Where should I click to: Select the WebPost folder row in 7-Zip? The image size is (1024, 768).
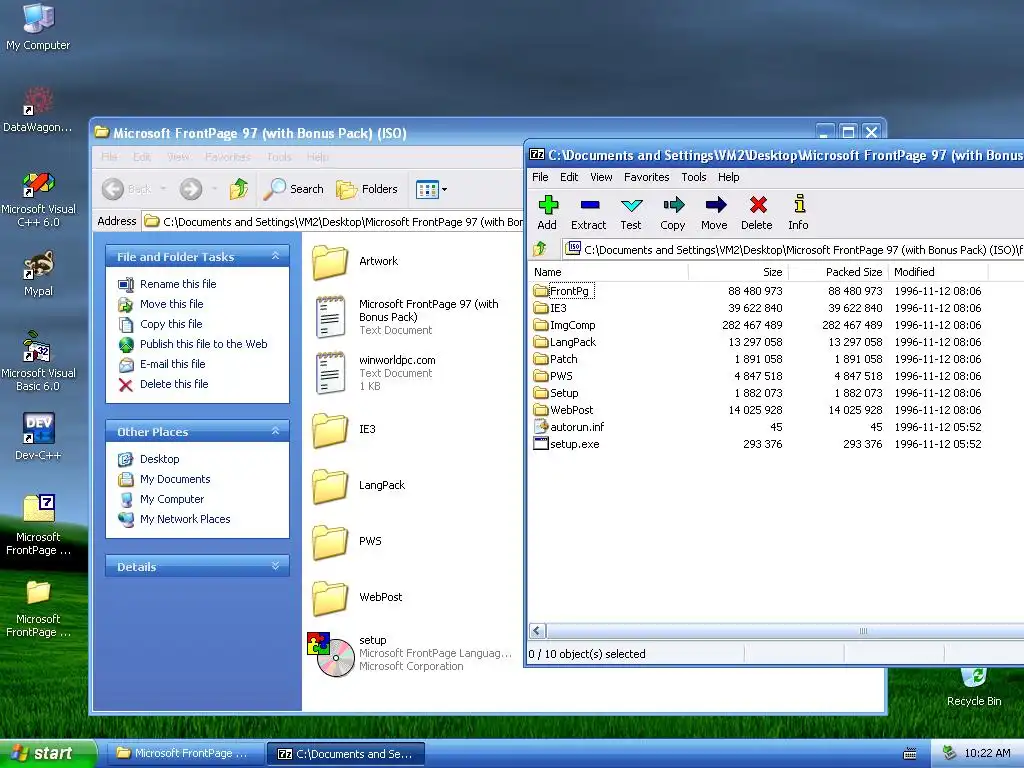pos(564,410)
